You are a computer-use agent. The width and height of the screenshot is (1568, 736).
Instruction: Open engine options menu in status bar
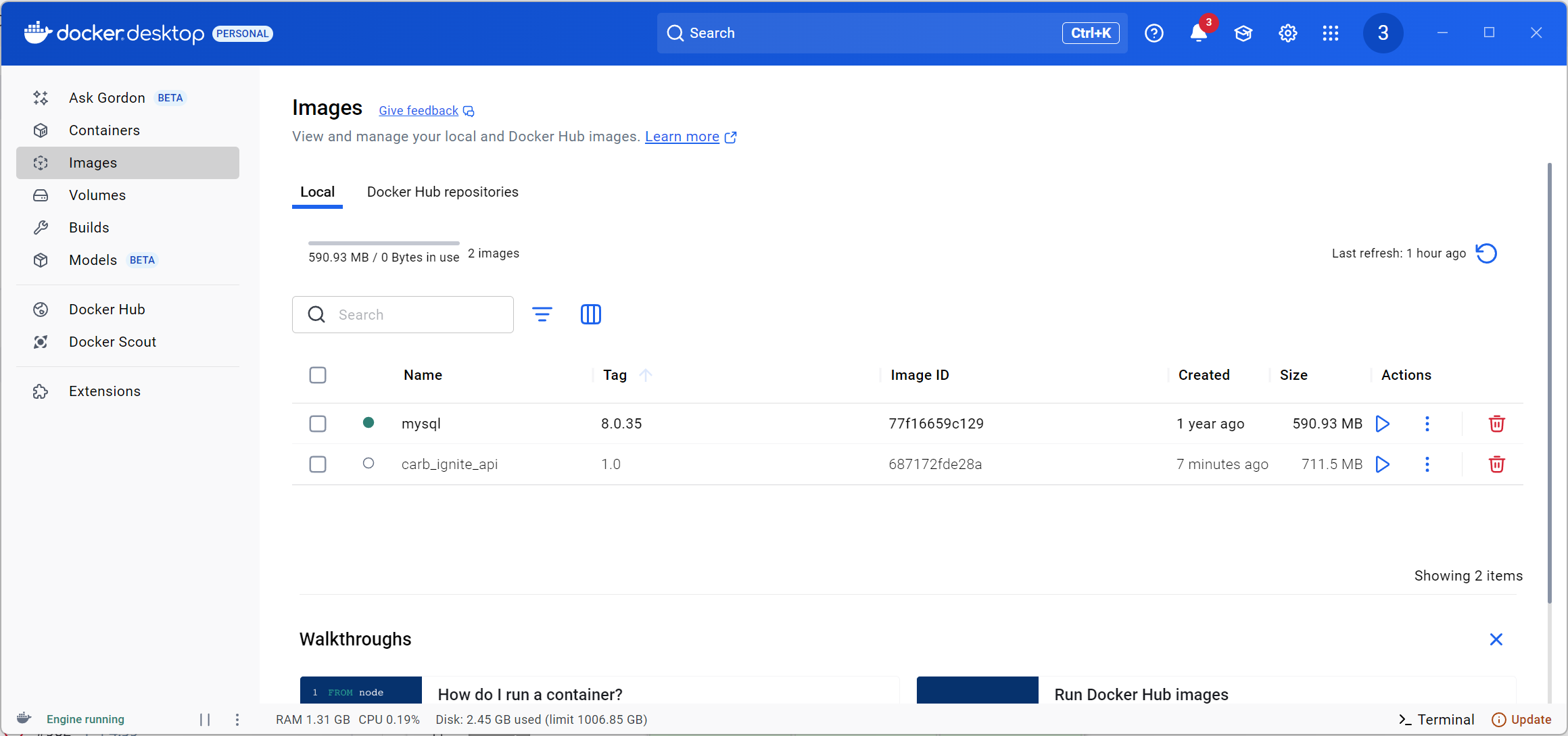(237, 719)
